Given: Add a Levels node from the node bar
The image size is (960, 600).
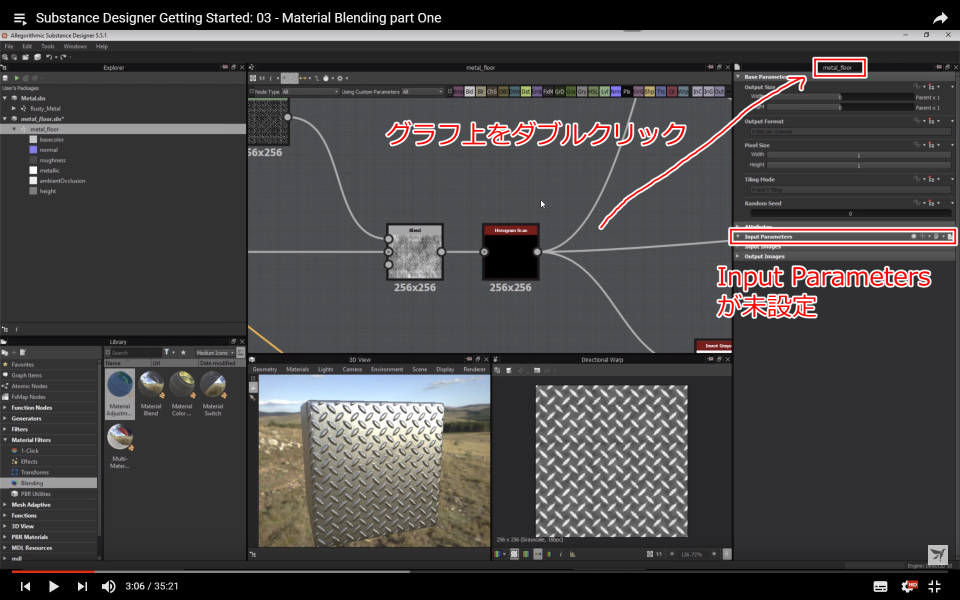Looking at the screenshot, I should [x=604, y=92].
